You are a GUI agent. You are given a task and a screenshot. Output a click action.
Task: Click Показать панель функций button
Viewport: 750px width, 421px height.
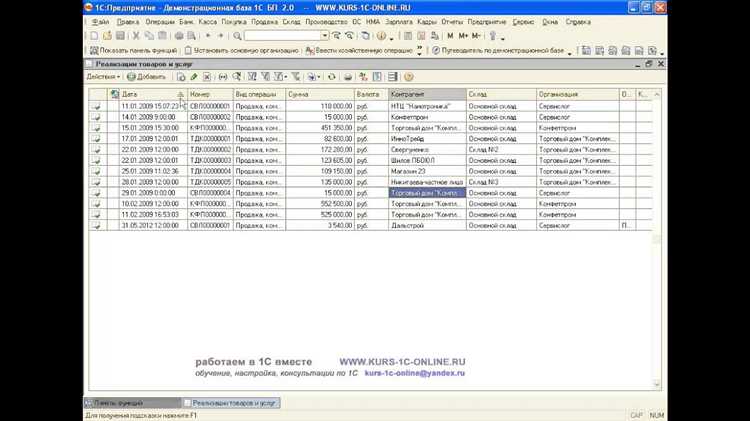[133, 50]
